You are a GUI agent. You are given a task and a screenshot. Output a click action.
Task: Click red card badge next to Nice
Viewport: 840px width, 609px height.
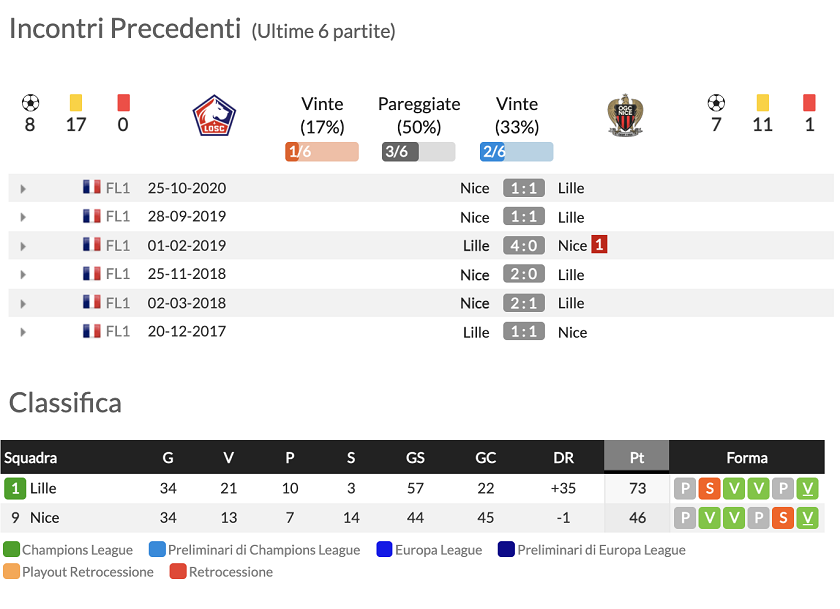(599, 245)
